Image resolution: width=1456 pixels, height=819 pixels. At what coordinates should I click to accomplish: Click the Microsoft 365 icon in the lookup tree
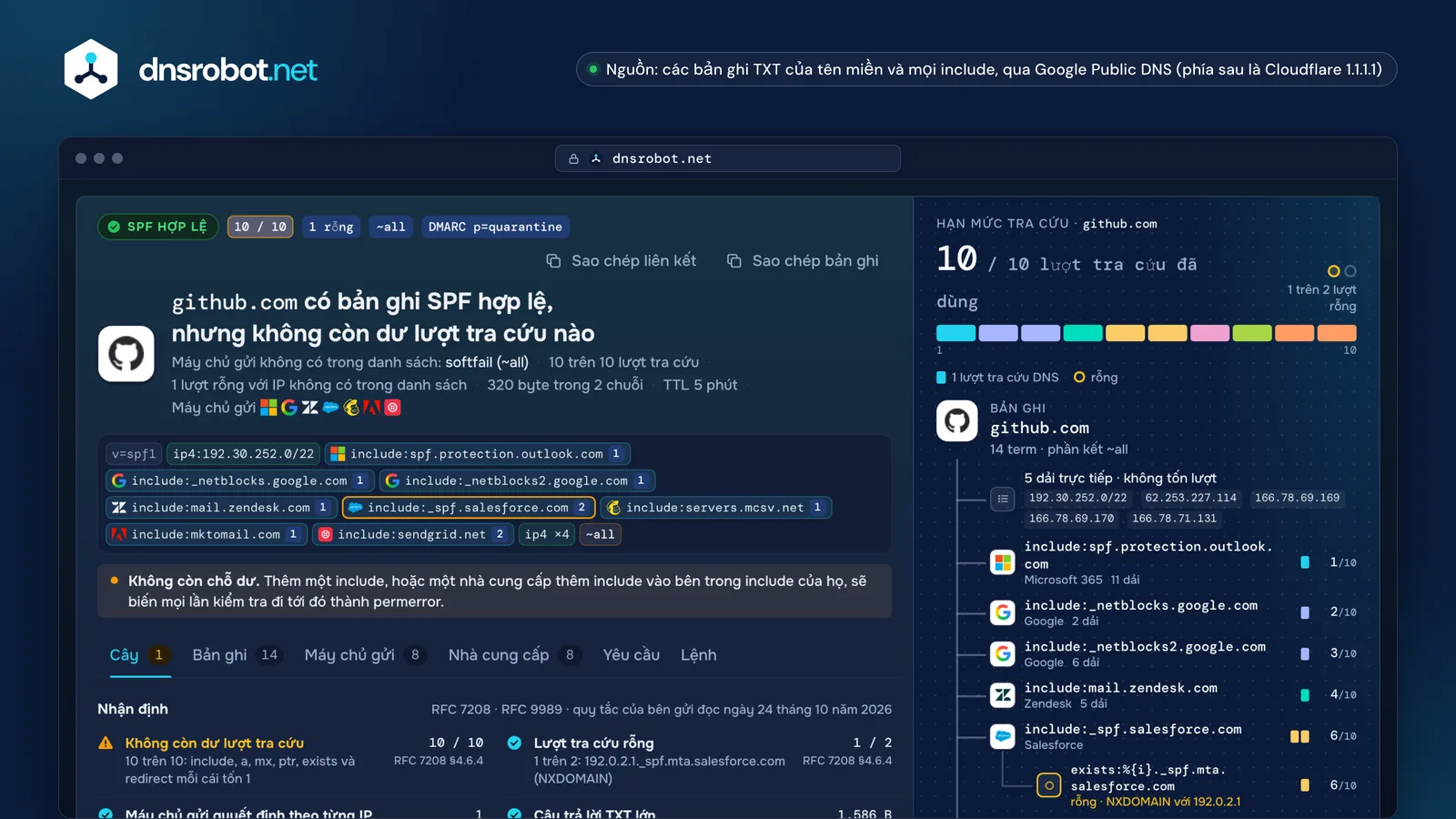point(1003,562)
